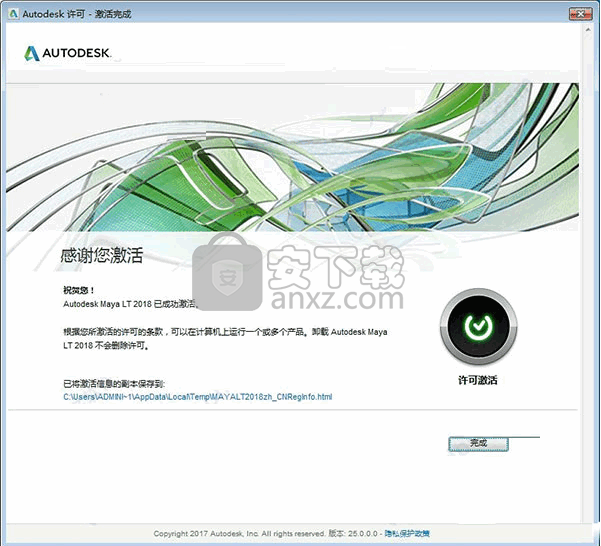The height and width of the screenshot is (546, 601).
Task: Click the text 已将激活信息的副本保存到:
Action: coord(114,384)
